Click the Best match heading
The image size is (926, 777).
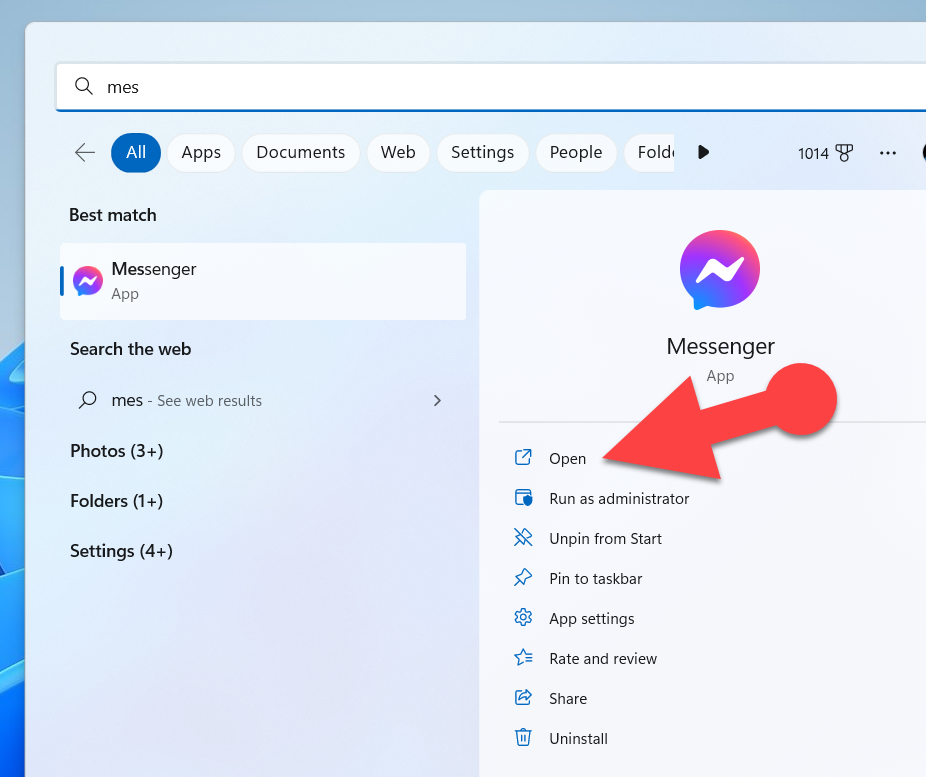tap(113, 215)
